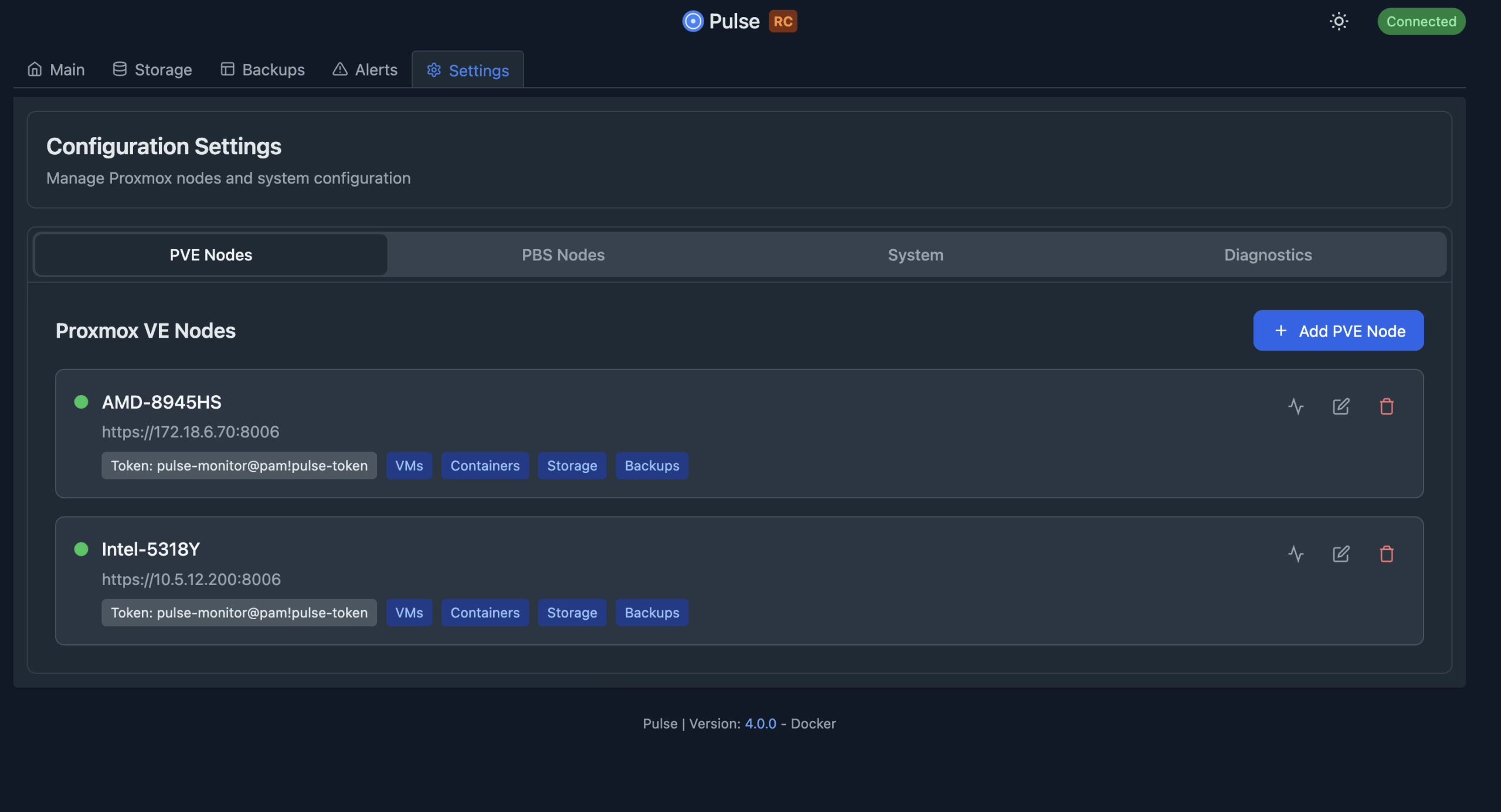Screen dimensions: 1501x812
Task: Click the AMD-8945HS node name
Action: [x=162, y=402]
